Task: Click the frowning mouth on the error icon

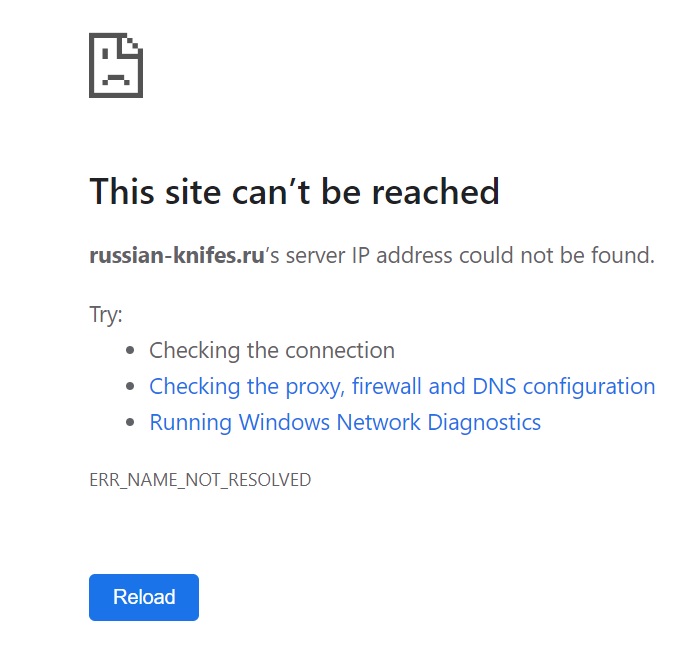Action: pos(116,80)
